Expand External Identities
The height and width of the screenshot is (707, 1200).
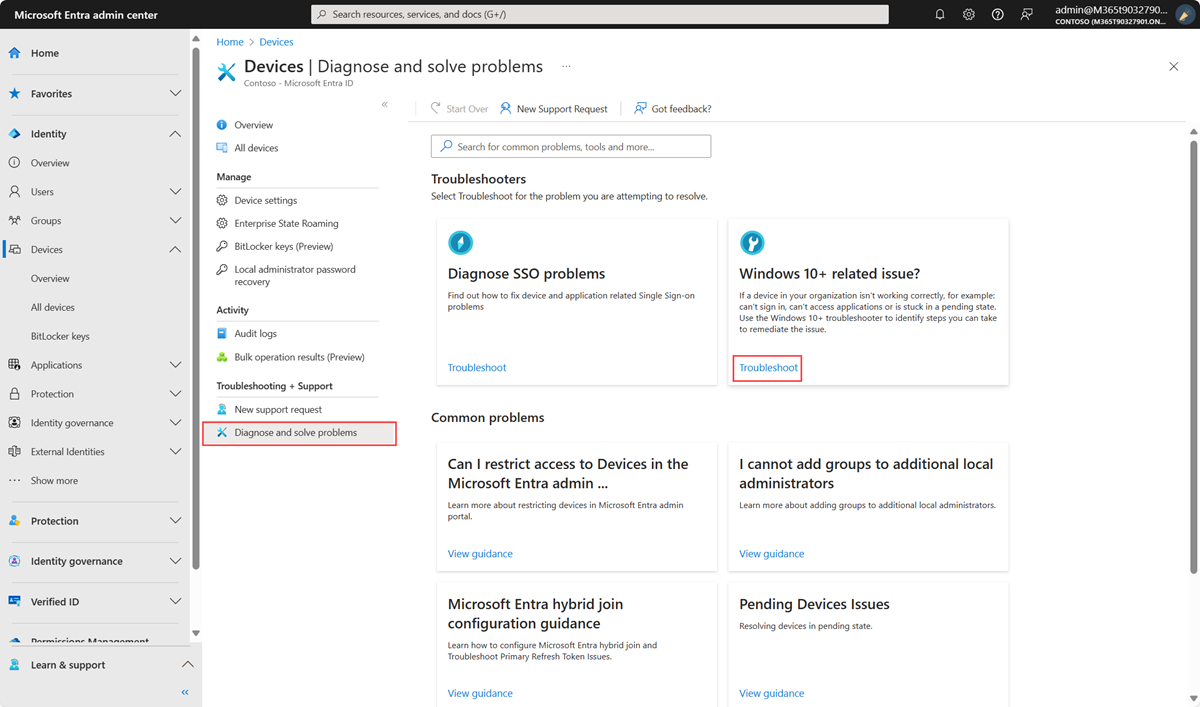point(175,452)
